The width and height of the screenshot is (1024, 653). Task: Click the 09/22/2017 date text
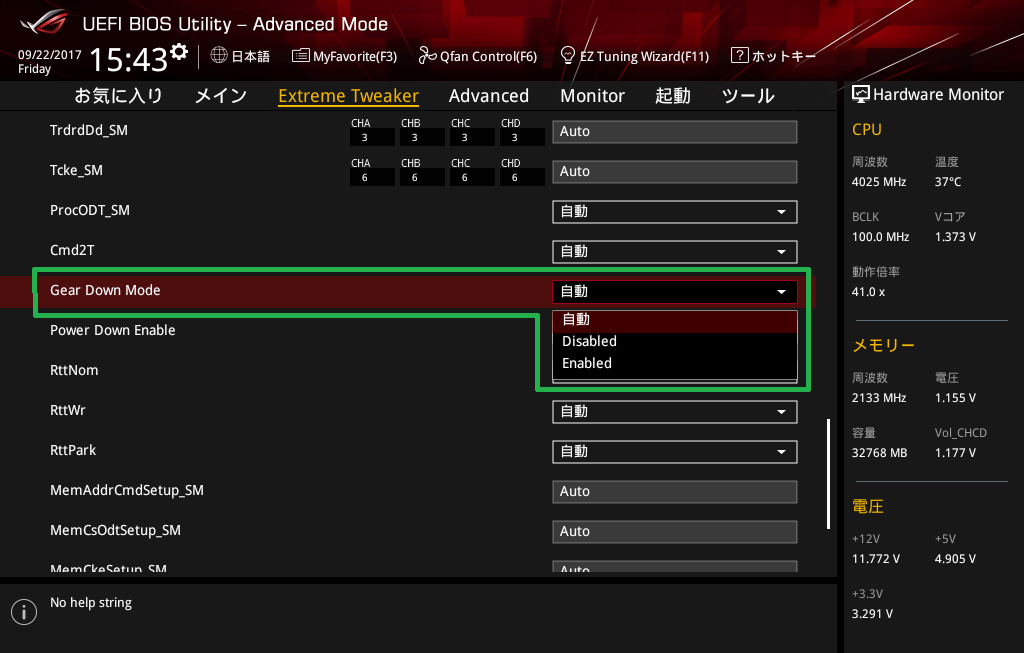(50, 55)
